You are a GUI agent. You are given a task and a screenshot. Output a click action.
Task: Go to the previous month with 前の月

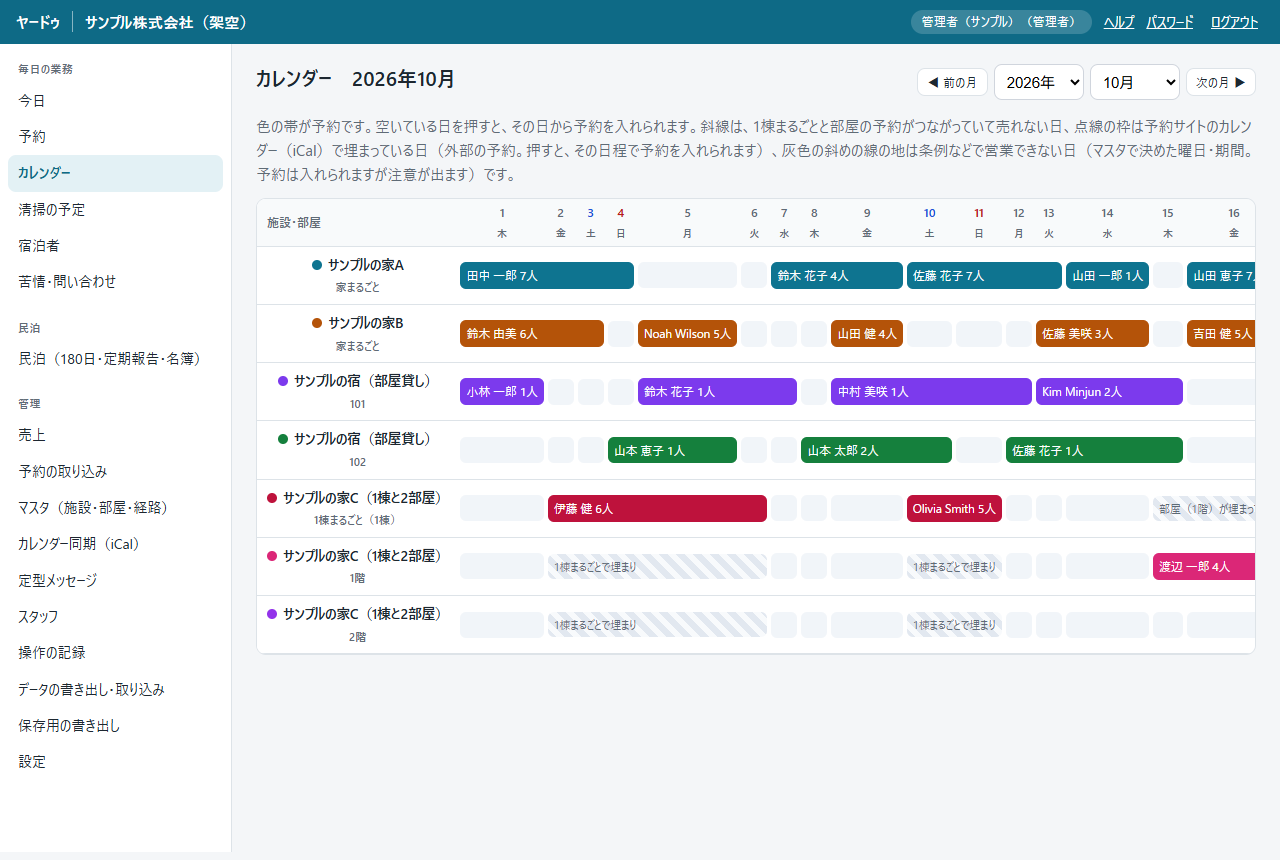click(952, 82)
